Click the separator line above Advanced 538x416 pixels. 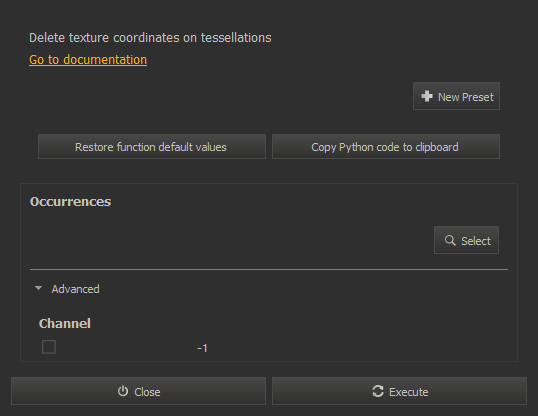click(269, 269)
